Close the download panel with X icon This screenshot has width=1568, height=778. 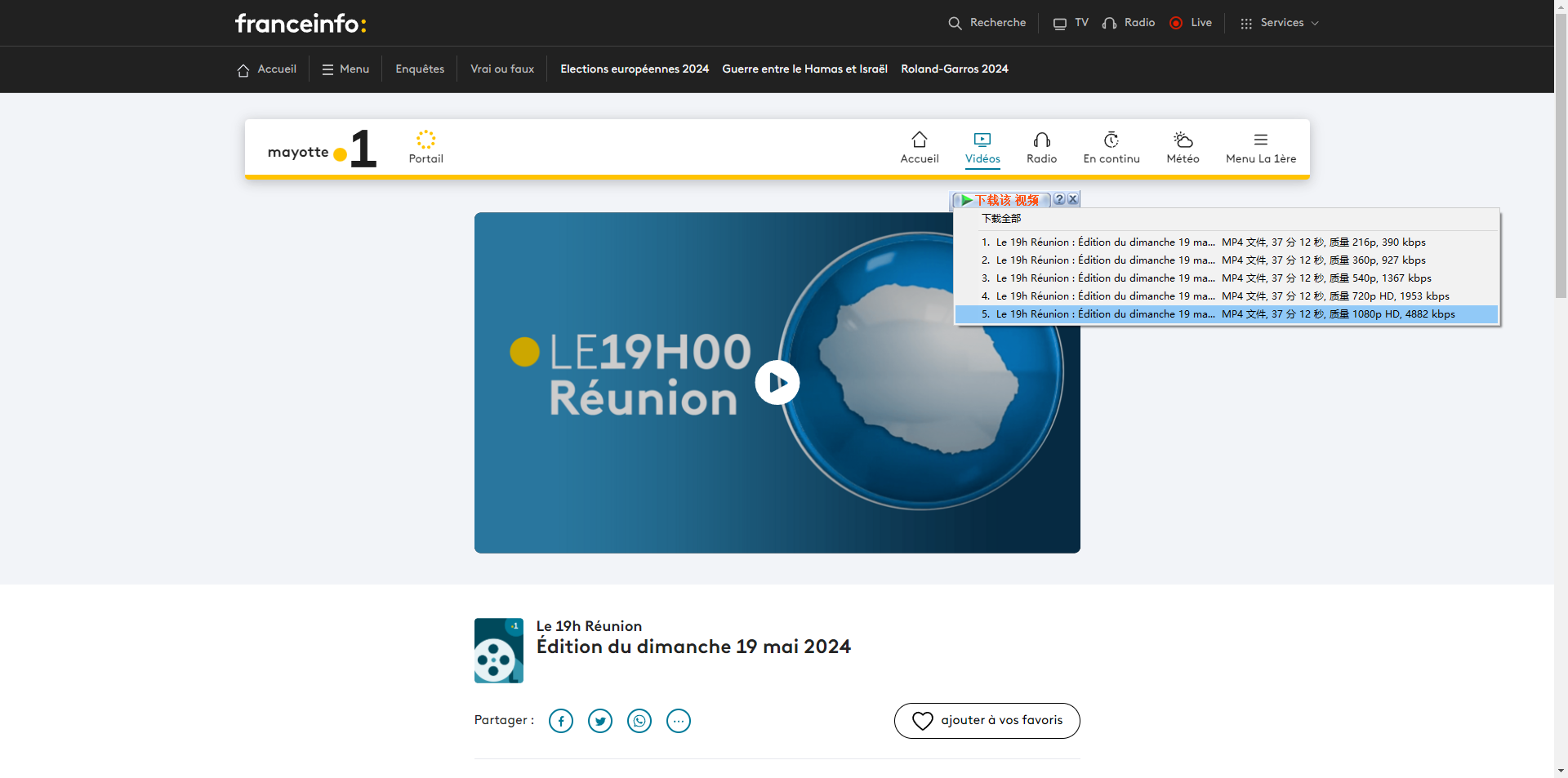[x=1073, y=199]
